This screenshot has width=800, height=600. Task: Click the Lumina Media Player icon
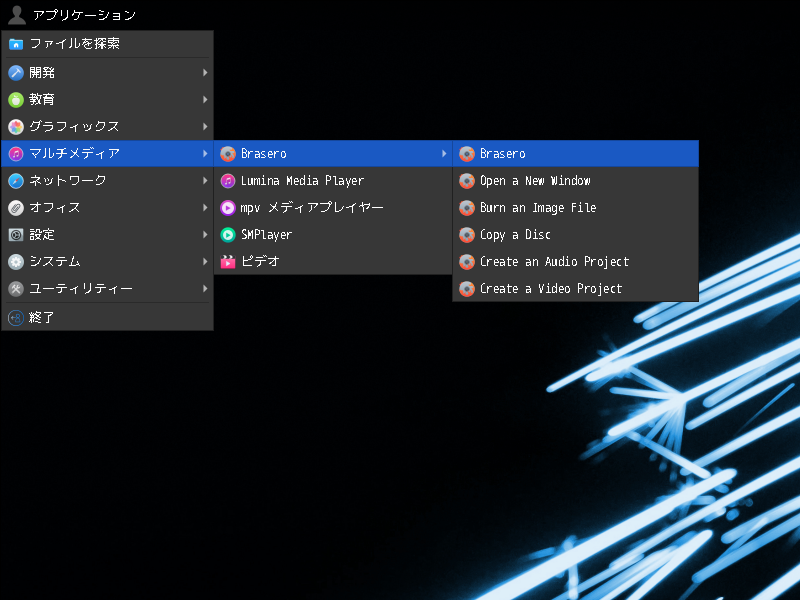pos(228,181)
